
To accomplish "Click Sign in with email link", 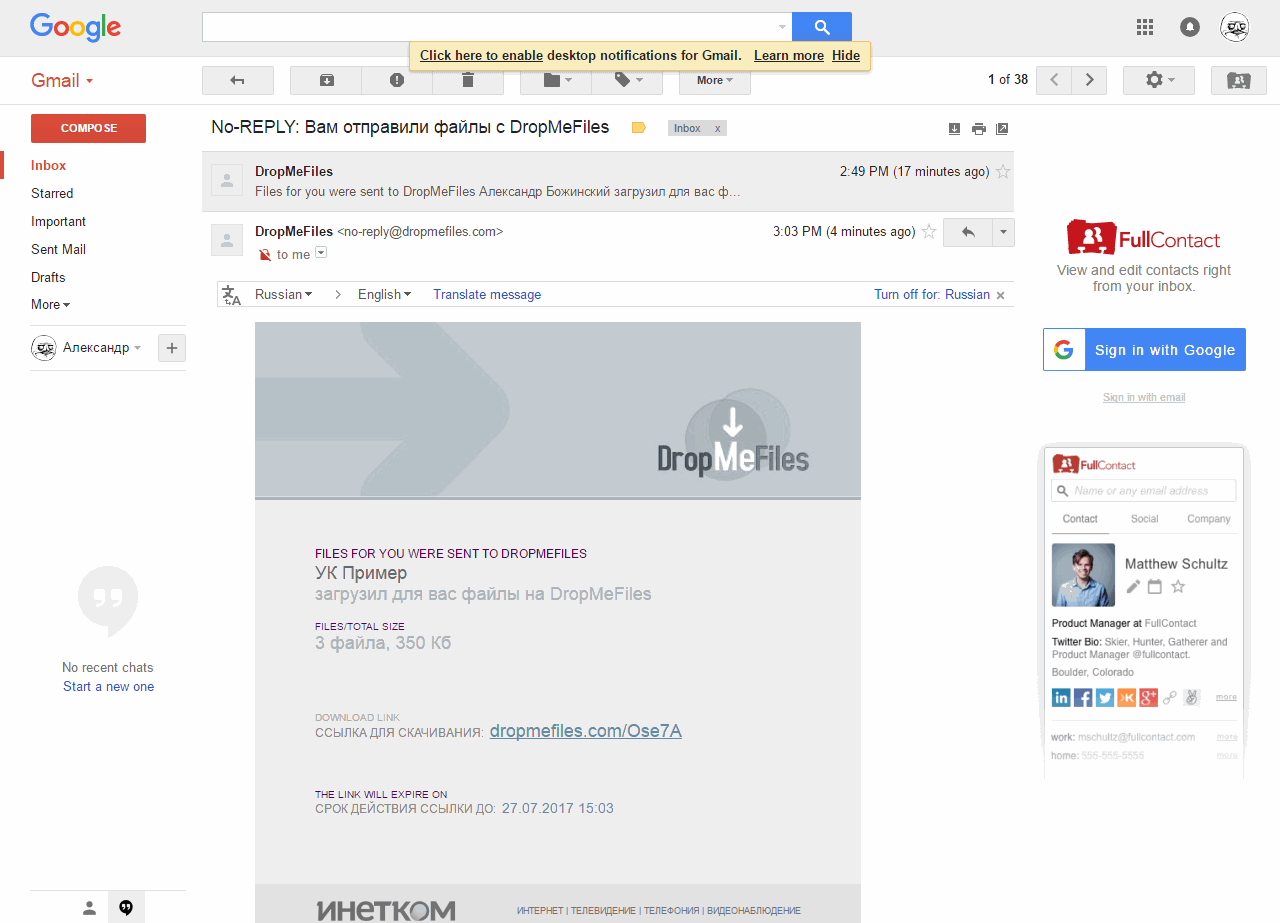I will click(x=1144, y=397).
